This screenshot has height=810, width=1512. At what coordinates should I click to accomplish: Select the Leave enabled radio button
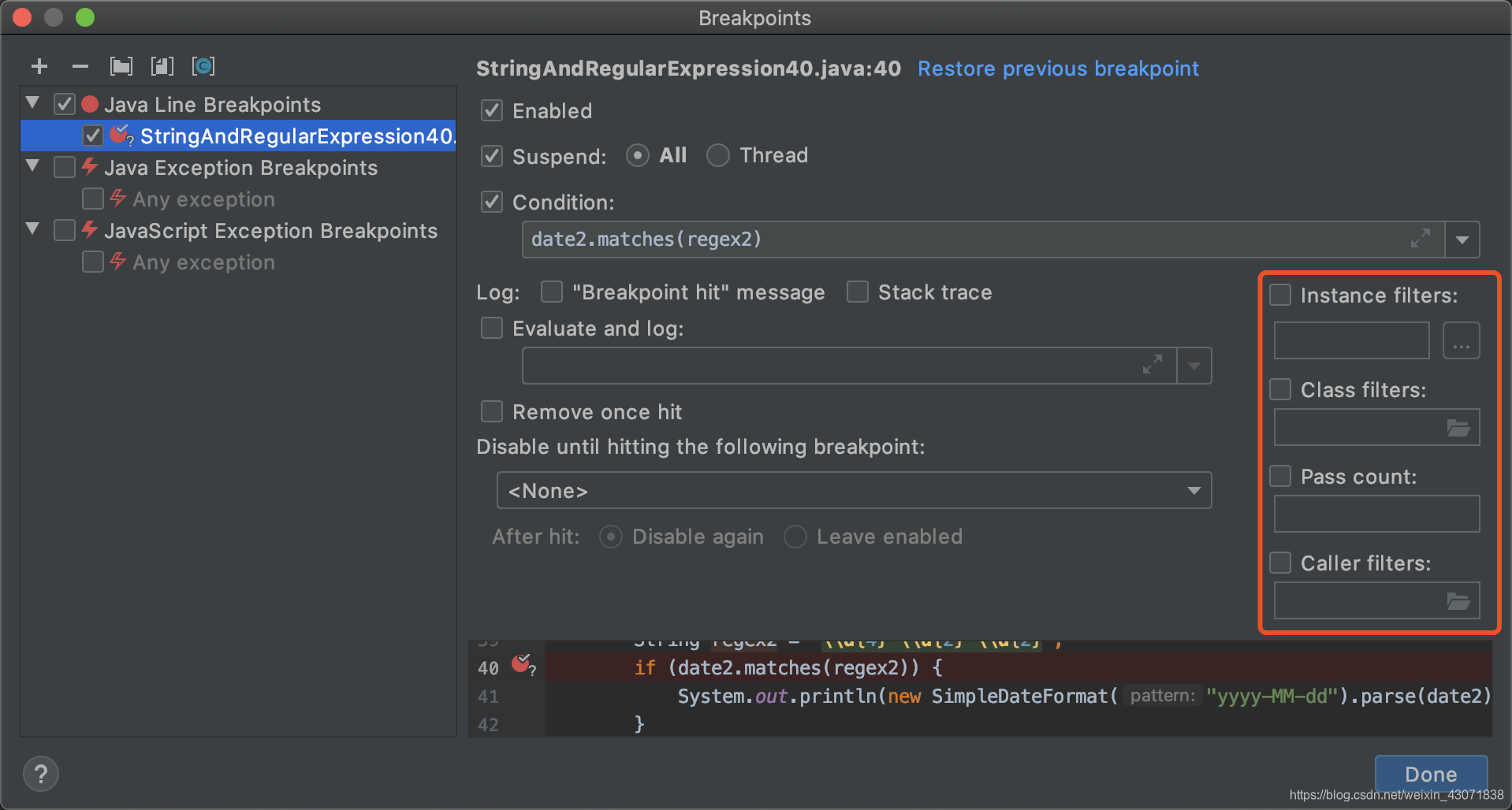tap(795, 537)
